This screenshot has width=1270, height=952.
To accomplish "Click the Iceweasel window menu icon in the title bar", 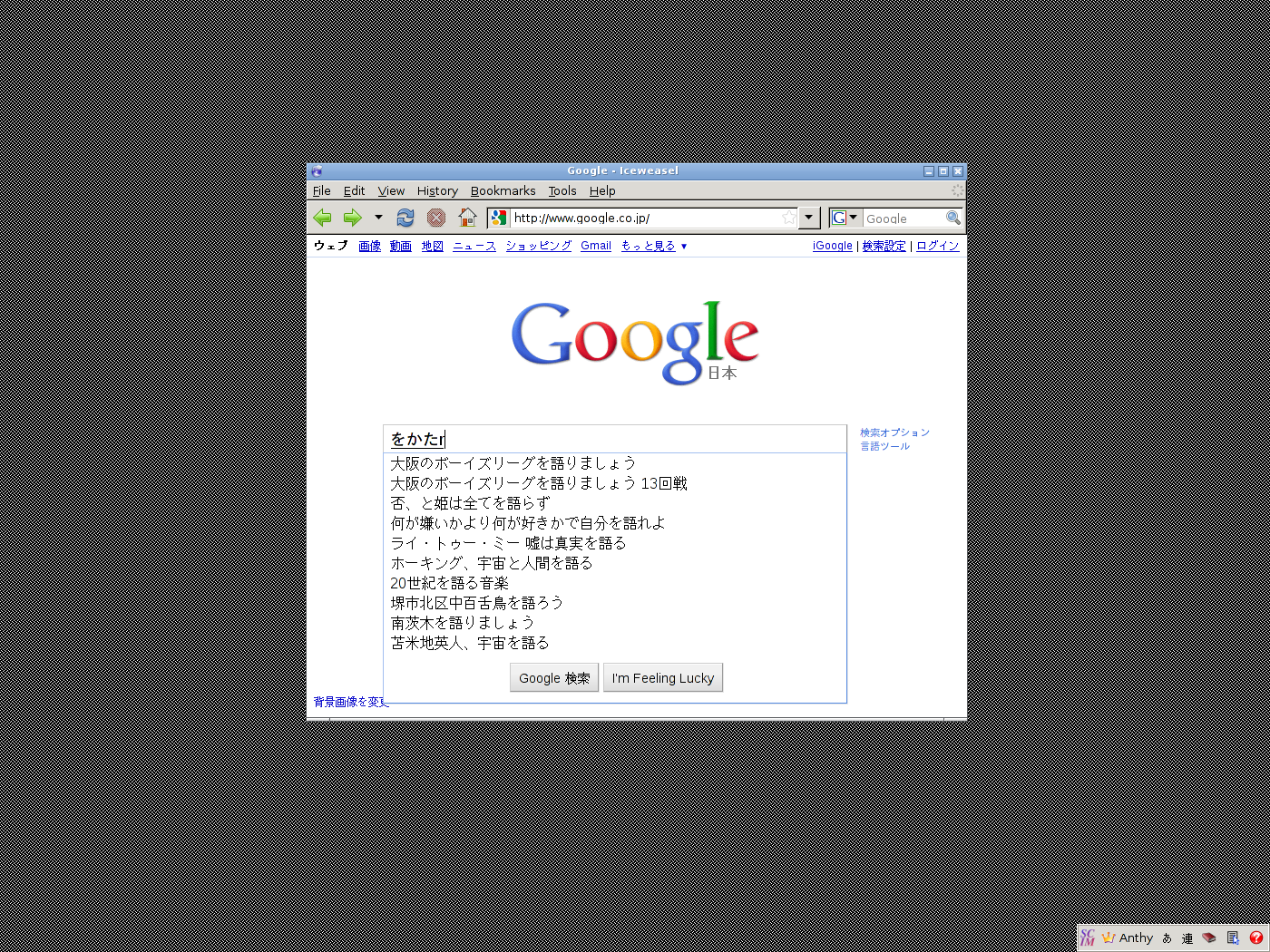I will (316, 170).
